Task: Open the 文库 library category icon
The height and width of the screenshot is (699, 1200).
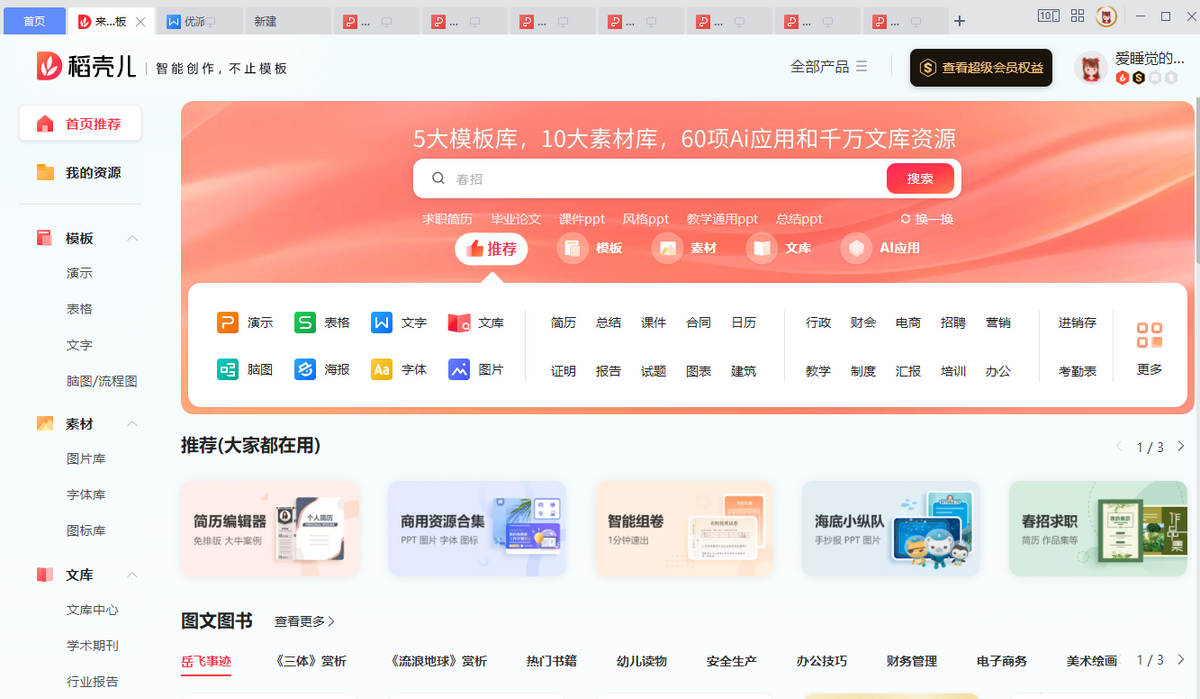Action: coord(459,322)
